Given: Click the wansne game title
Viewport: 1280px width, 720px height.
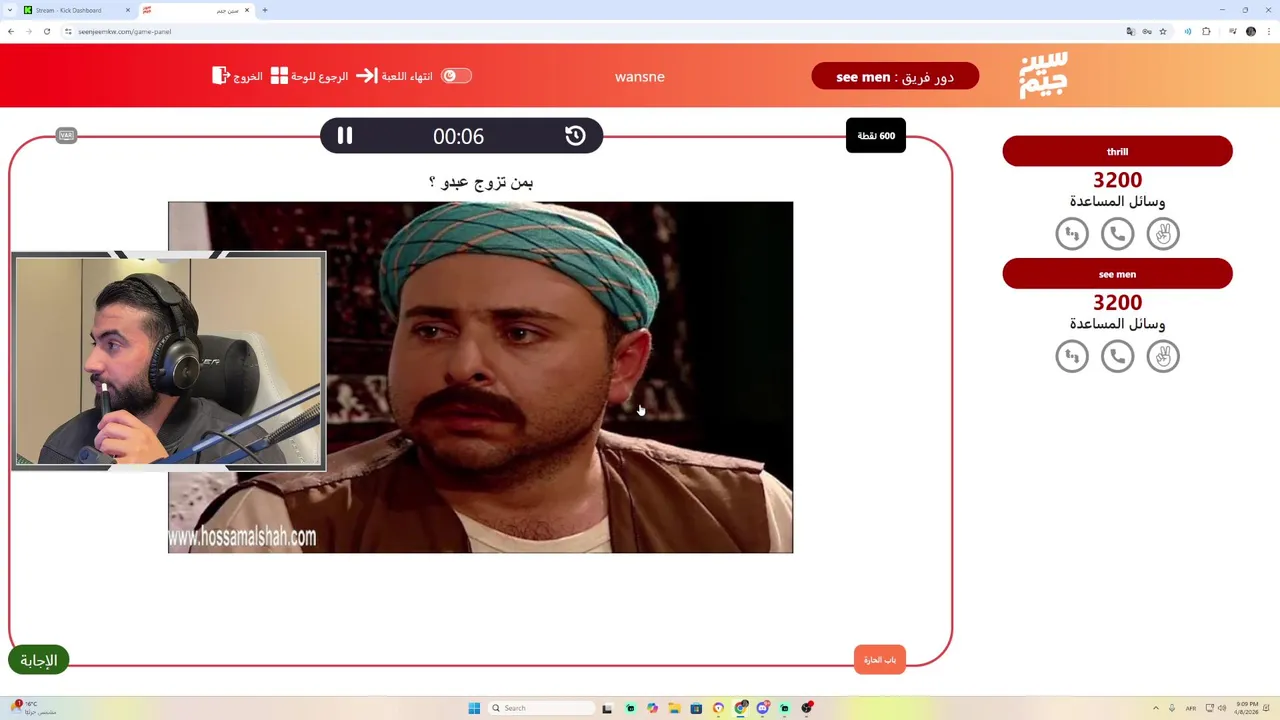Looking at the screenshot, I should coord(640,77).
